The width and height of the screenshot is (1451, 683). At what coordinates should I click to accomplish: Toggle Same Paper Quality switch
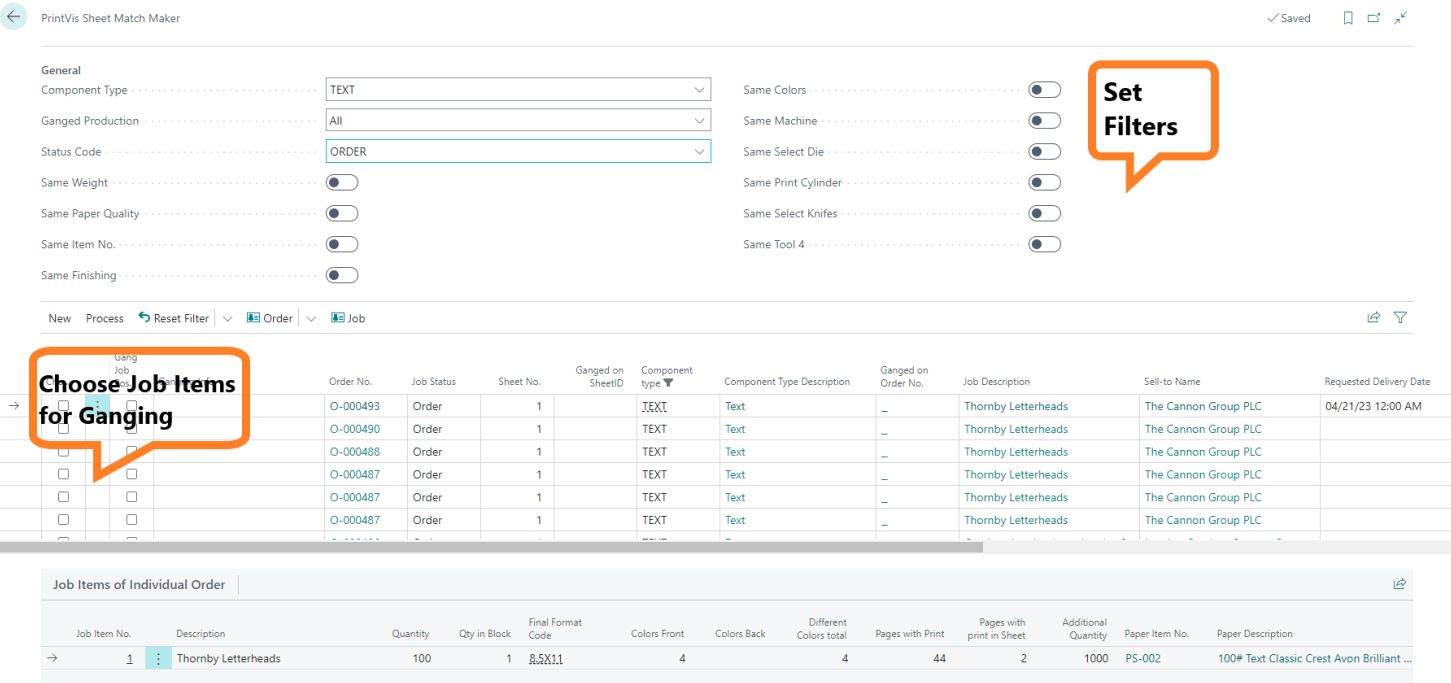pyautogui.click(x=342, y=213)
